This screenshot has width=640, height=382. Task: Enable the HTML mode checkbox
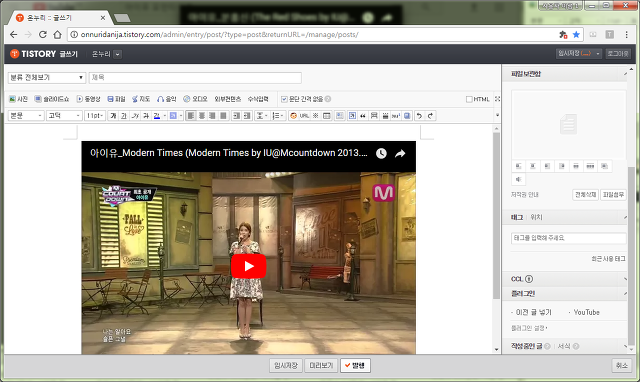(469, 99)
